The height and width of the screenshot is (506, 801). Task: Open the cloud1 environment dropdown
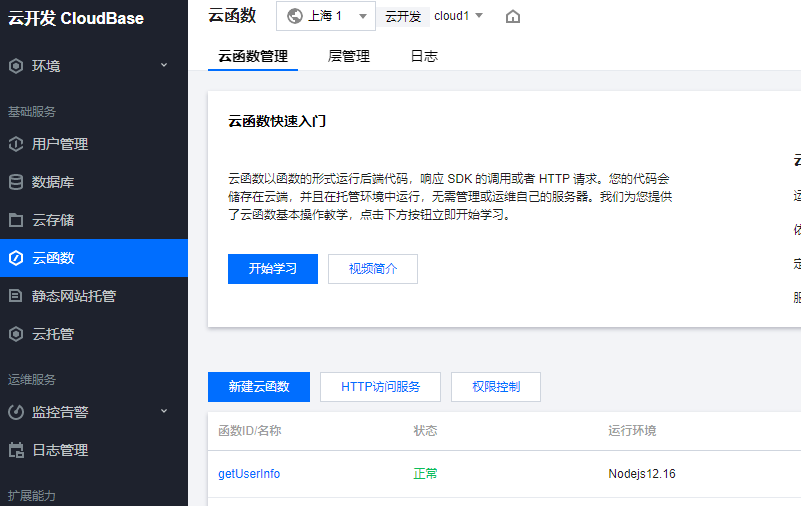[458, 16]
